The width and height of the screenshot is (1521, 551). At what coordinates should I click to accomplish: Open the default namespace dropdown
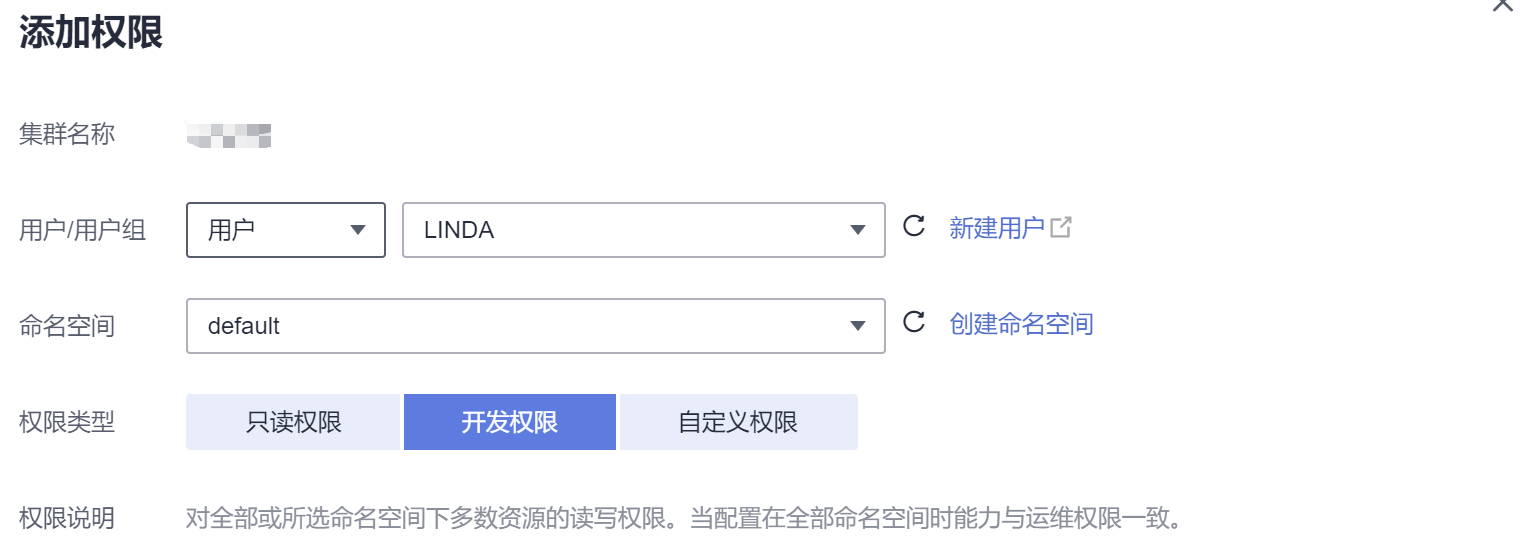click(x=520, y=326)
